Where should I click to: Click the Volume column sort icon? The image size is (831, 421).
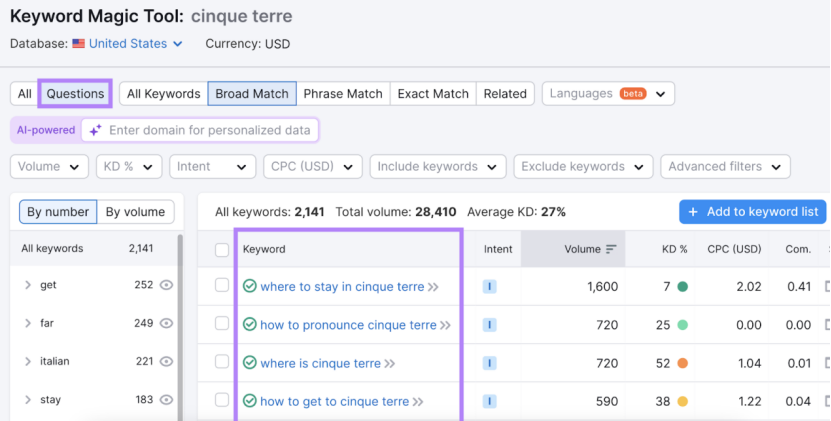(611, 249)
